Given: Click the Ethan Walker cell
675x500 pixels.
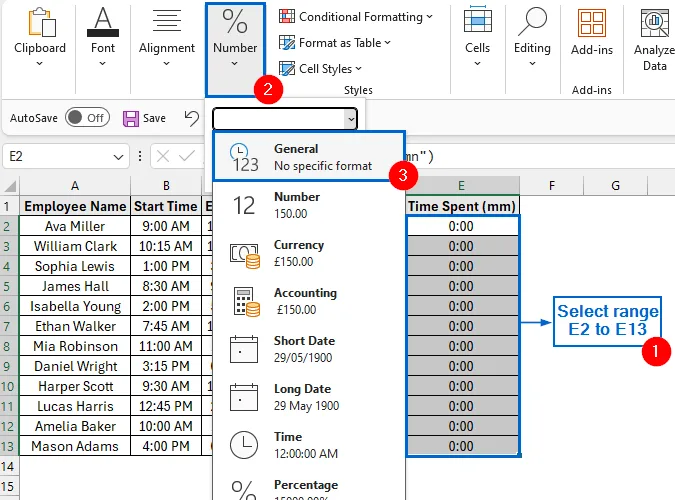Looking at the screenshot, I should 75,326.
